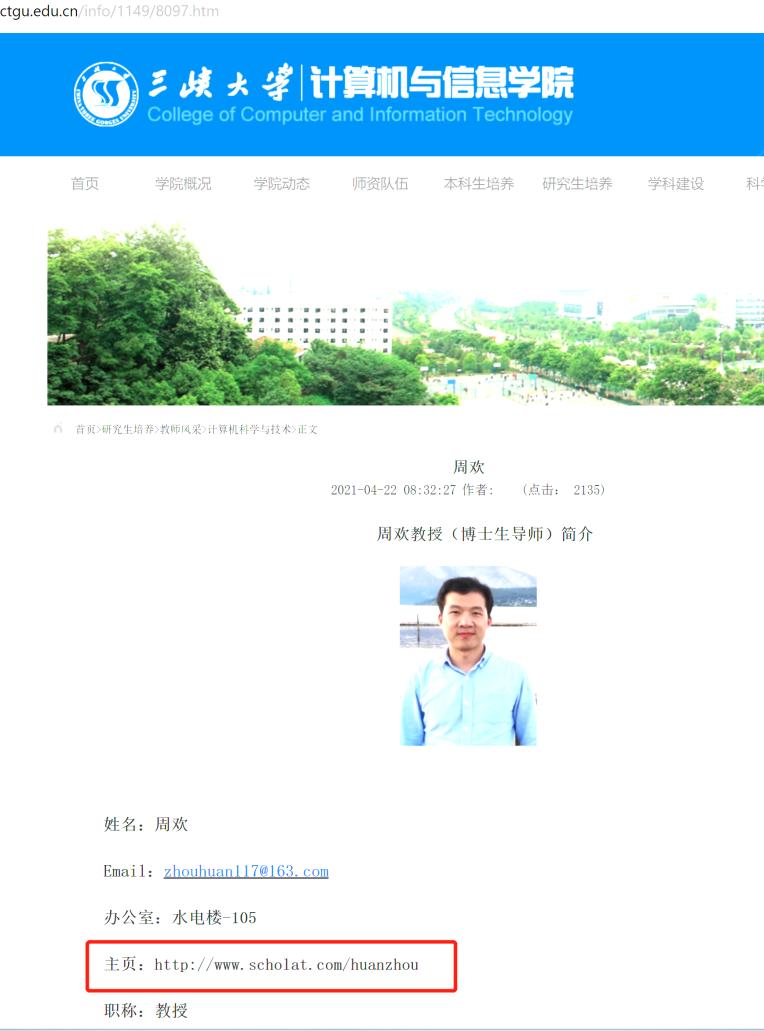
Task: Click the scholat.com homepage URL text
Action: (x=286, y=965)
